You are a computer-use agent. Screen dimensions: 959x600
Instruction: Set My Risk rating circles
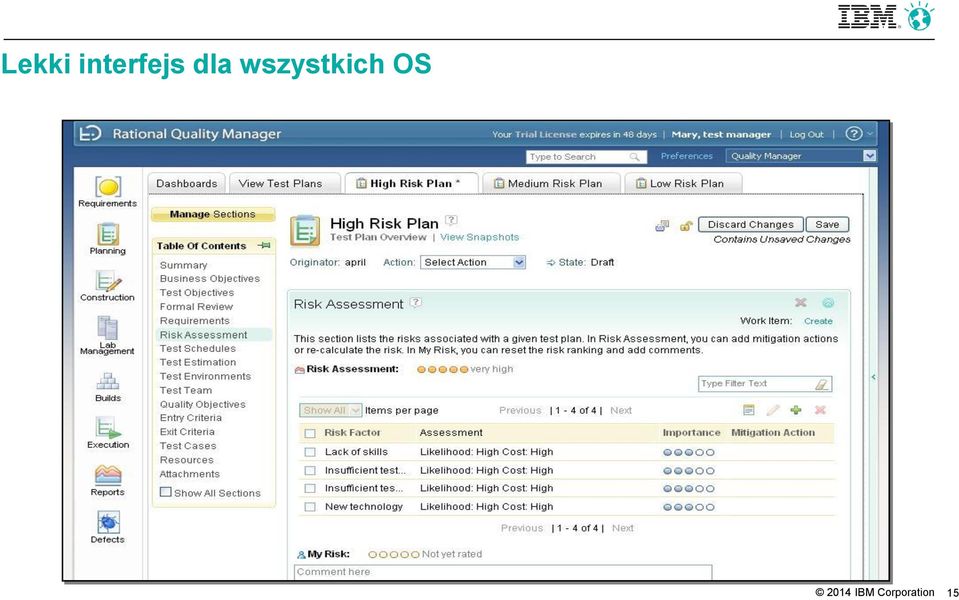[x=394, y=555]
